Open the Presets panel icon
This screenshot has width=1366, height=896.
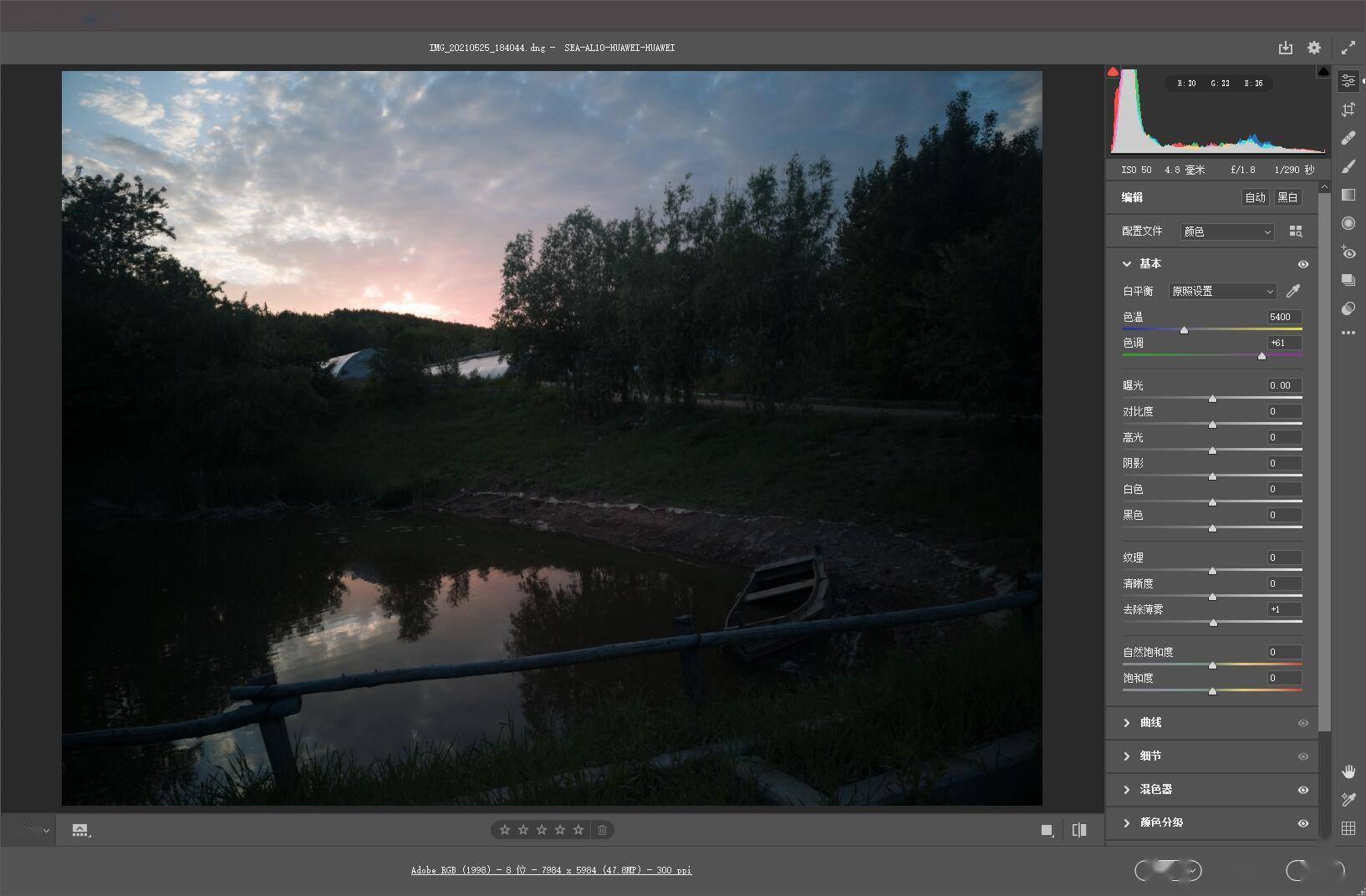pos(1348,308)
